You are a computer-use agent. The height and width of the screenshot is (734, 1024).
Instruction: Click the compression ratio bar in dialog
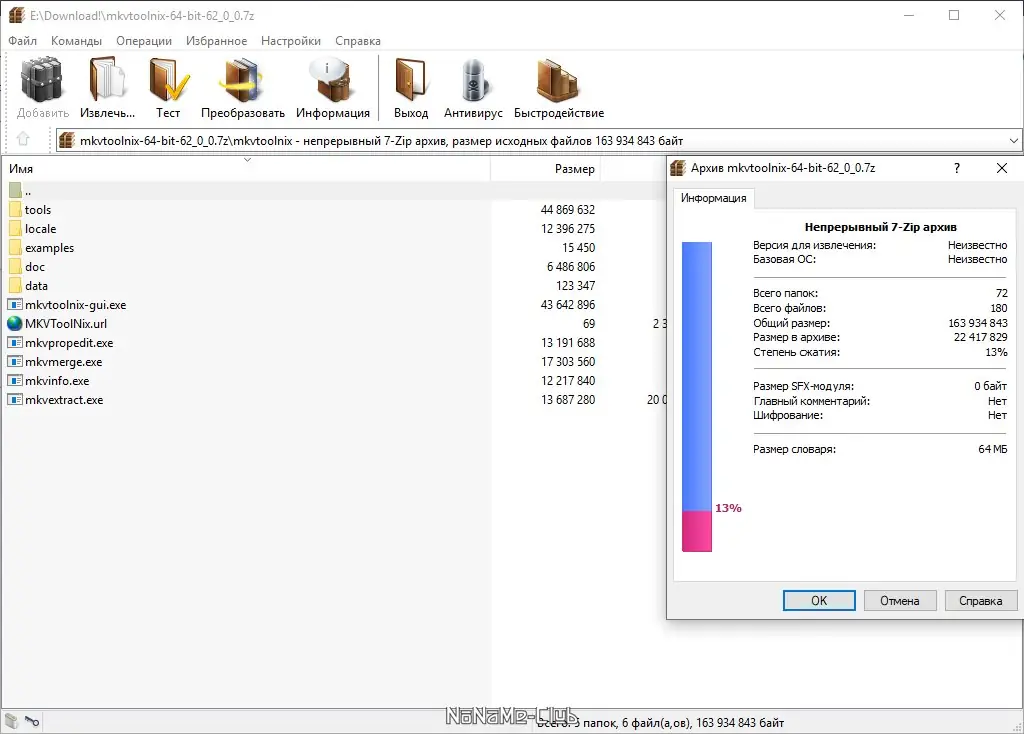697,396
